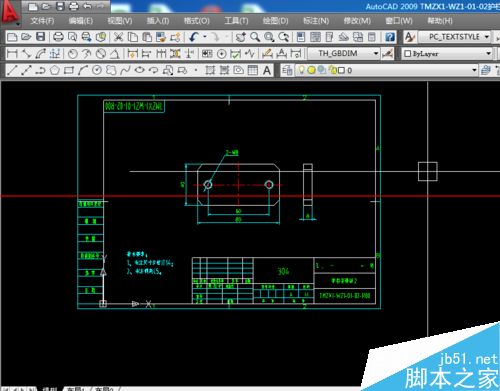Click the Text Style icon beside PC_TEXTSTYLE
Screen dimensions: 500x391
click(x=409, y=37)
